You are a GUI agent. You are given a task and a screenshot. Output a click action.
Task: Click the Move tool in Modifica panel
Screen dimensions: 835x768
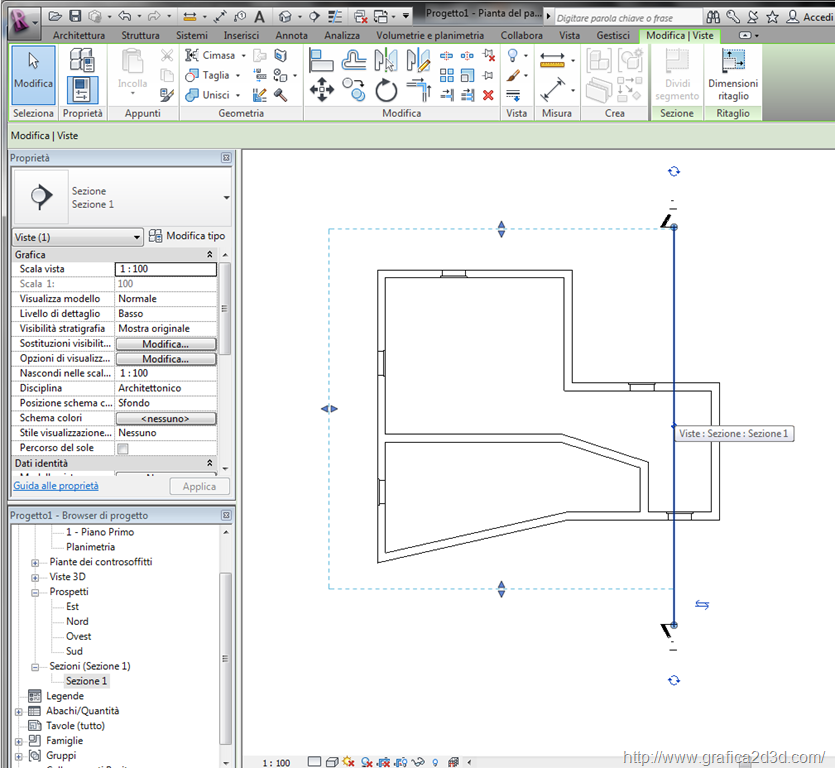(321, 92)
